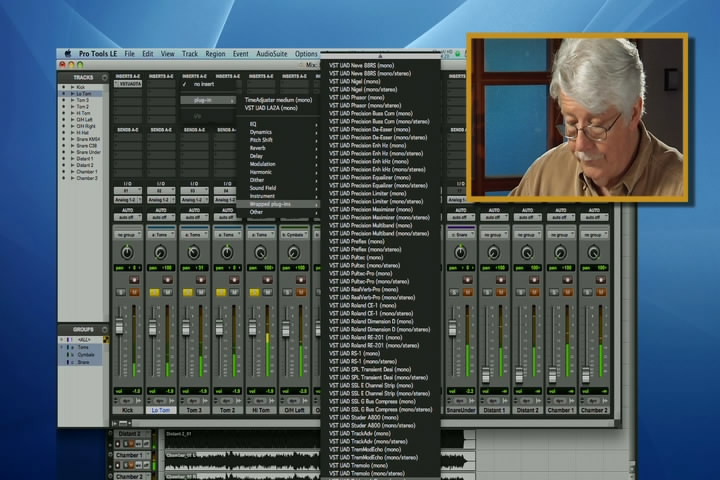Click the Distant 1 channel pan knob
The width and height of the screenshot is (720, 480).
click(x=494, y=252)
